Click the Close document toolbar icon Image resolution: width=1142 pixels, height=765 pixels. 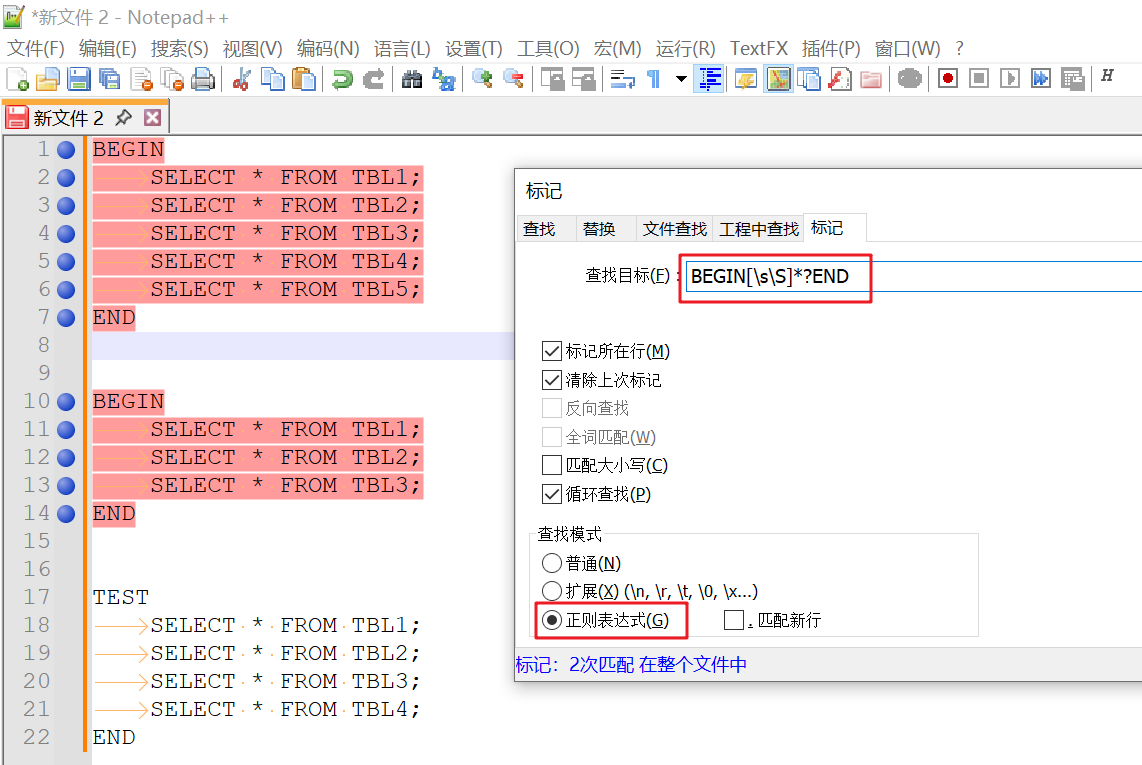(141, 79)
